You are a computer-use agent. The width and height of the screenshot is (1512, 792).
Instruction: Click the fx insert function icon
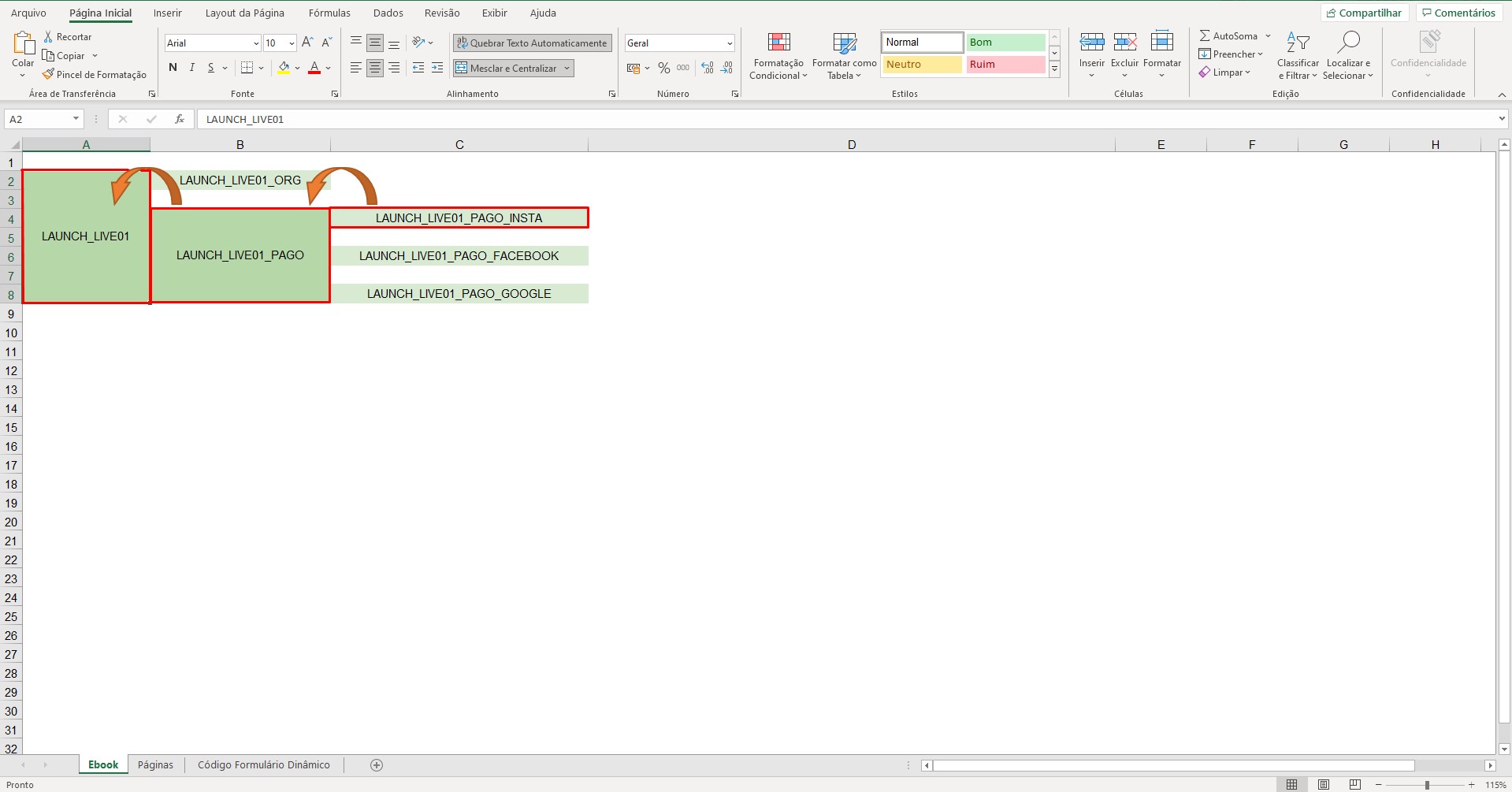coord(180,119)
